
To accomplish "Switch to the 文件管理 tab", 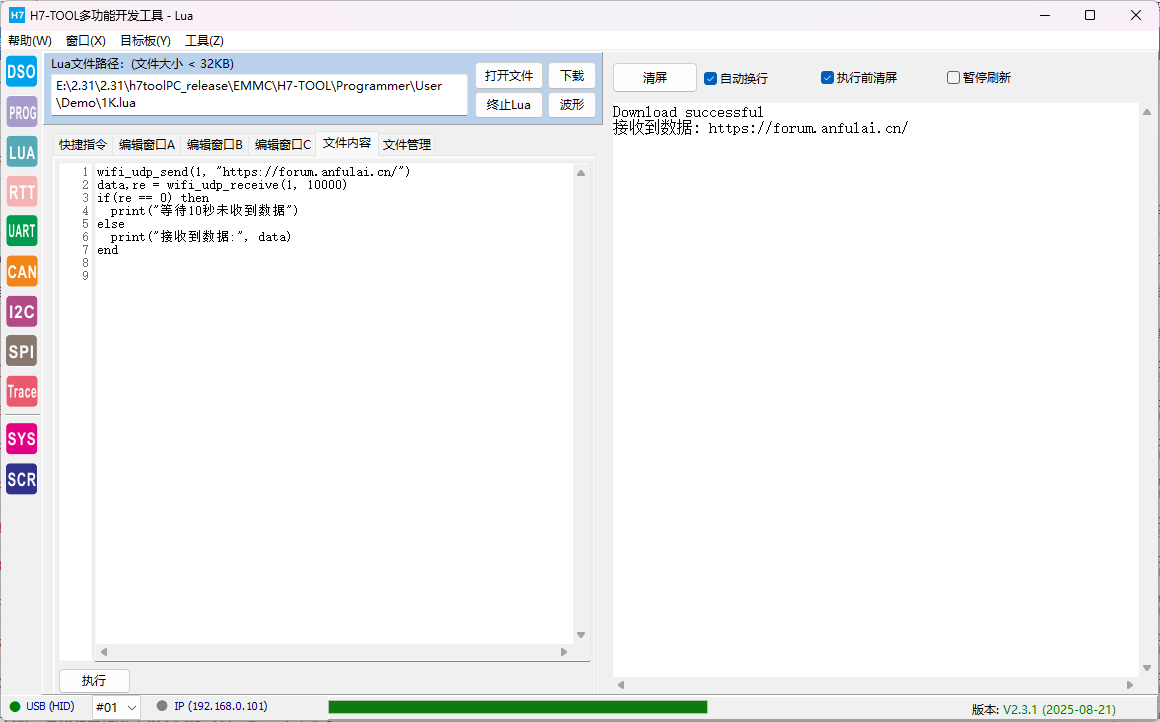I will click(407, 145).
